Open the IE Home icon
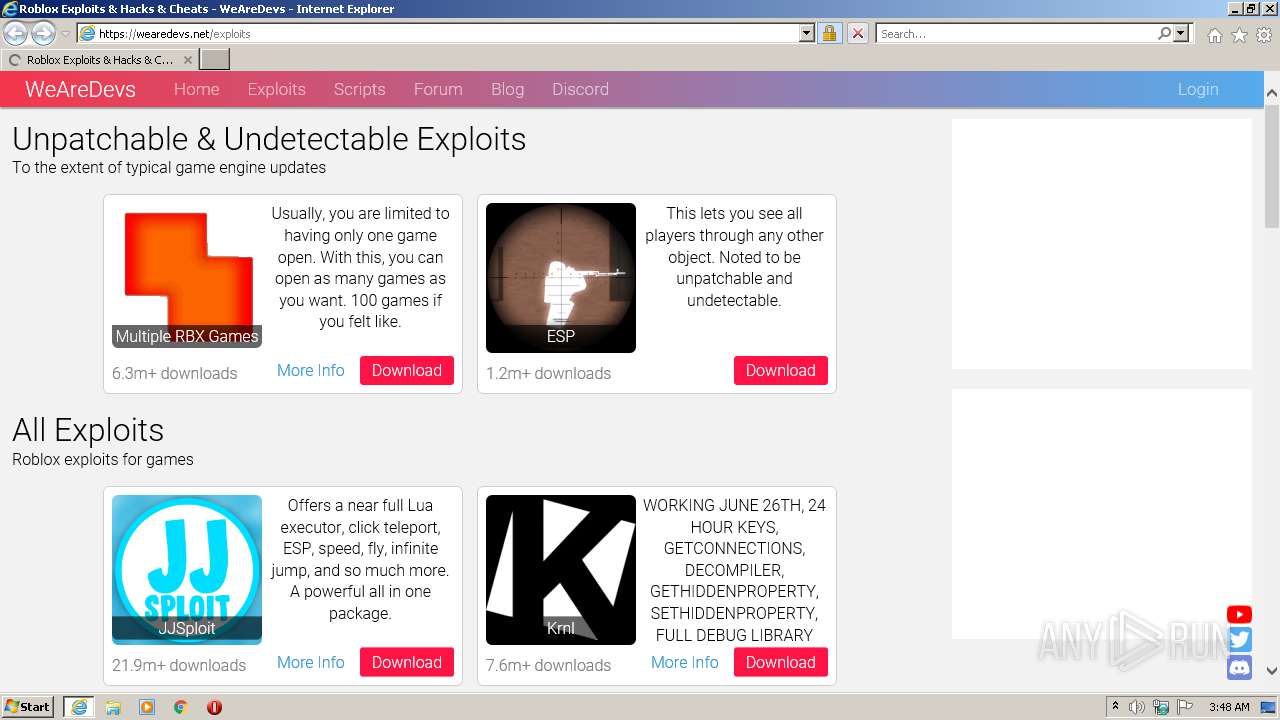This screenshot has height=720, width=1280. 1214,35
